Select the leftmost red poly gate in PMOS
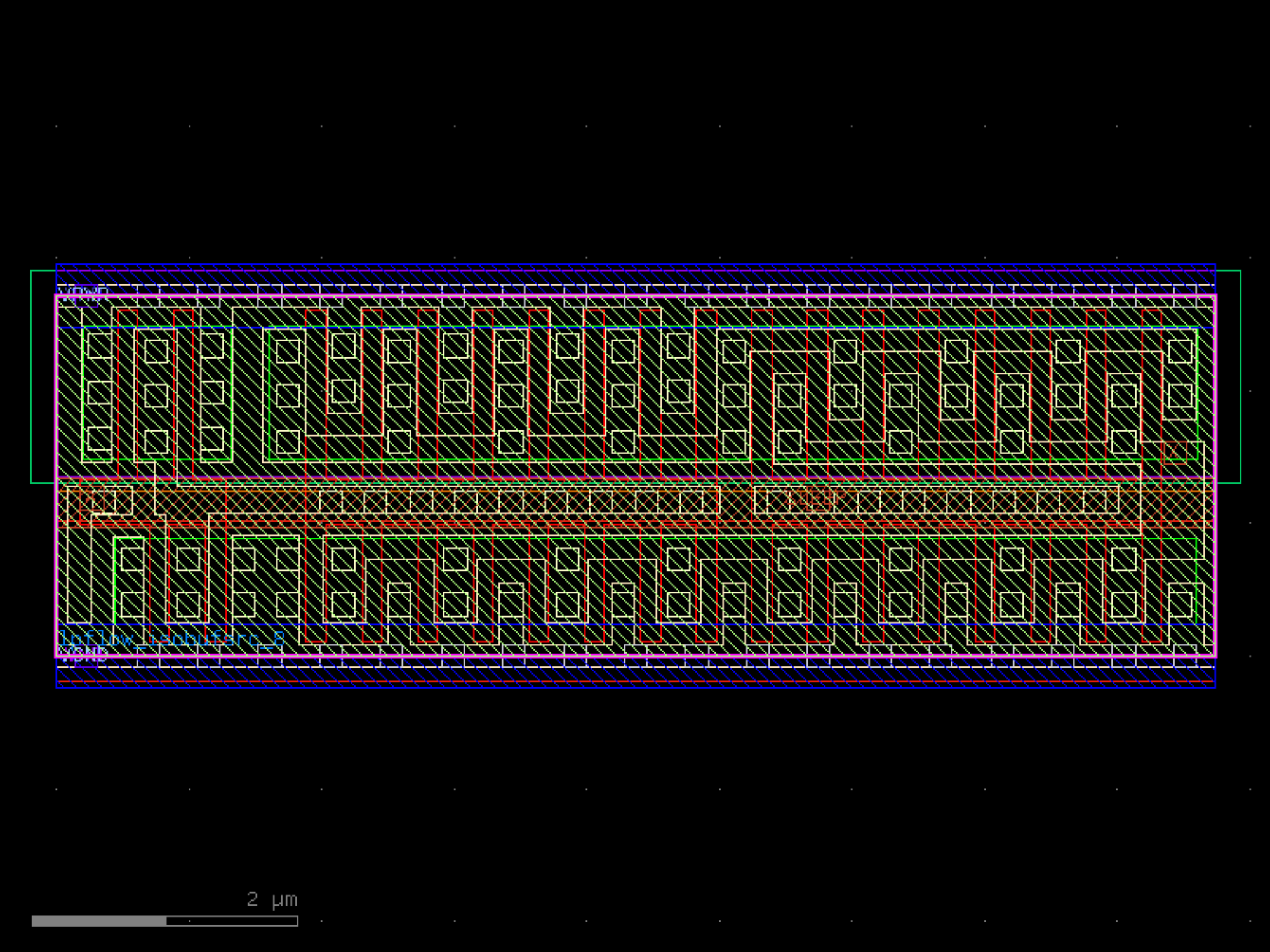1270x952 pixels. (x=127, y=393)
